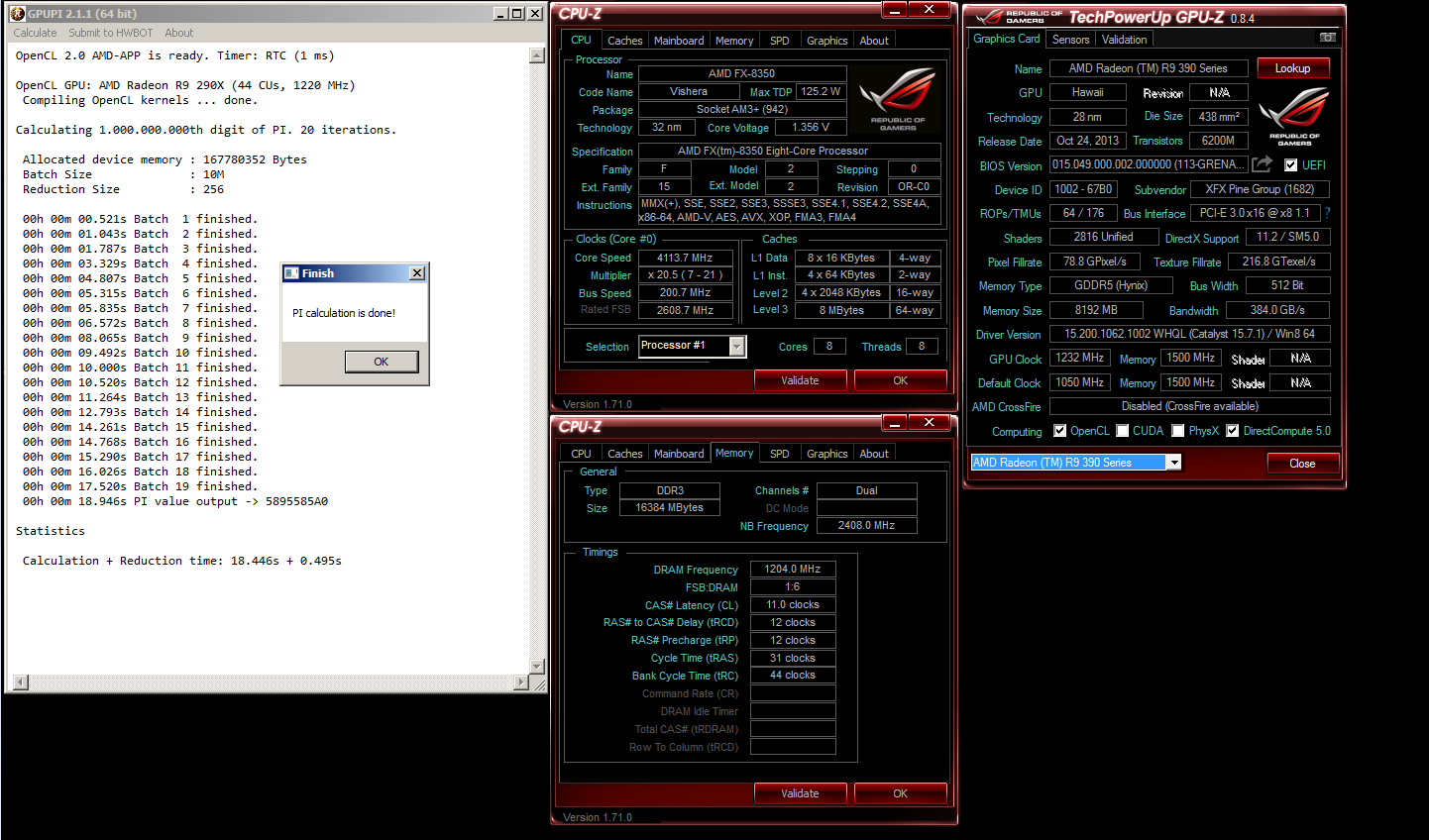The height and width of the screenshot is (840, 1429).
Task: Click the NB Frequency '2408.0 MHz' value
Action: [866, 525]
